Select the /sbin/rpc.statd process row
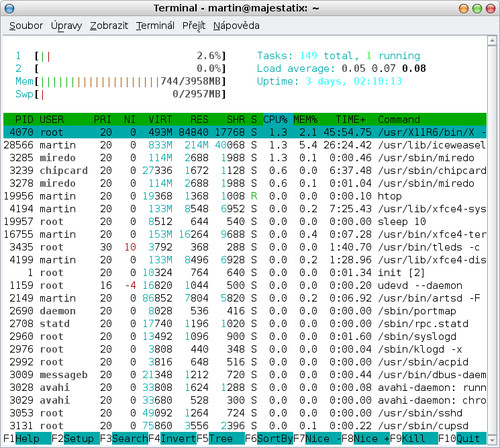This screenshot has height=448, width=500. (245, 324)
